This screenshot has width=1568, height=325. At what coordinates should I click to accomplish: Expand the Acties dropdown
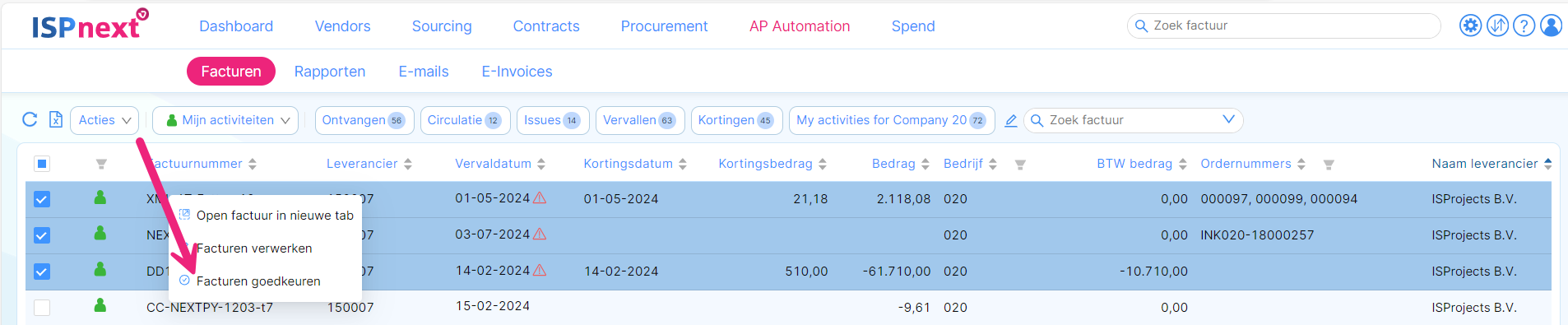104,120
